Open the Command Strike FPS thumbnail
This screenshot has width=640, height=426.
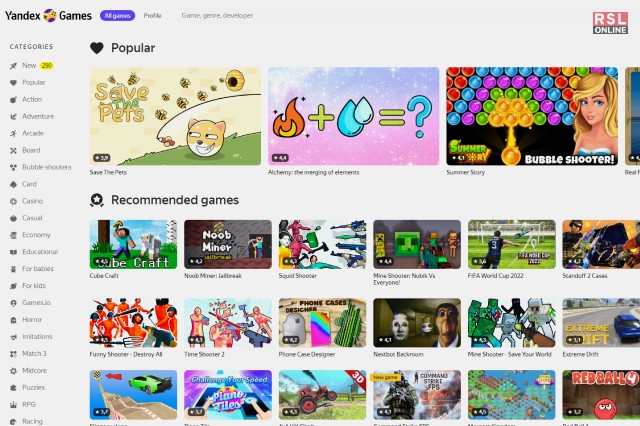click(x=417, y=395)
